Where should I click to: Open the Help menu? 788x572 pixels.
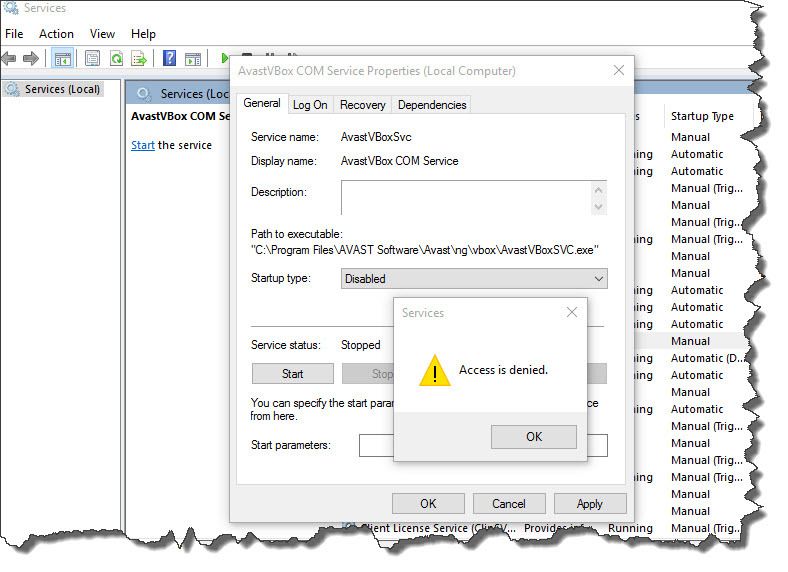(143, 34)
